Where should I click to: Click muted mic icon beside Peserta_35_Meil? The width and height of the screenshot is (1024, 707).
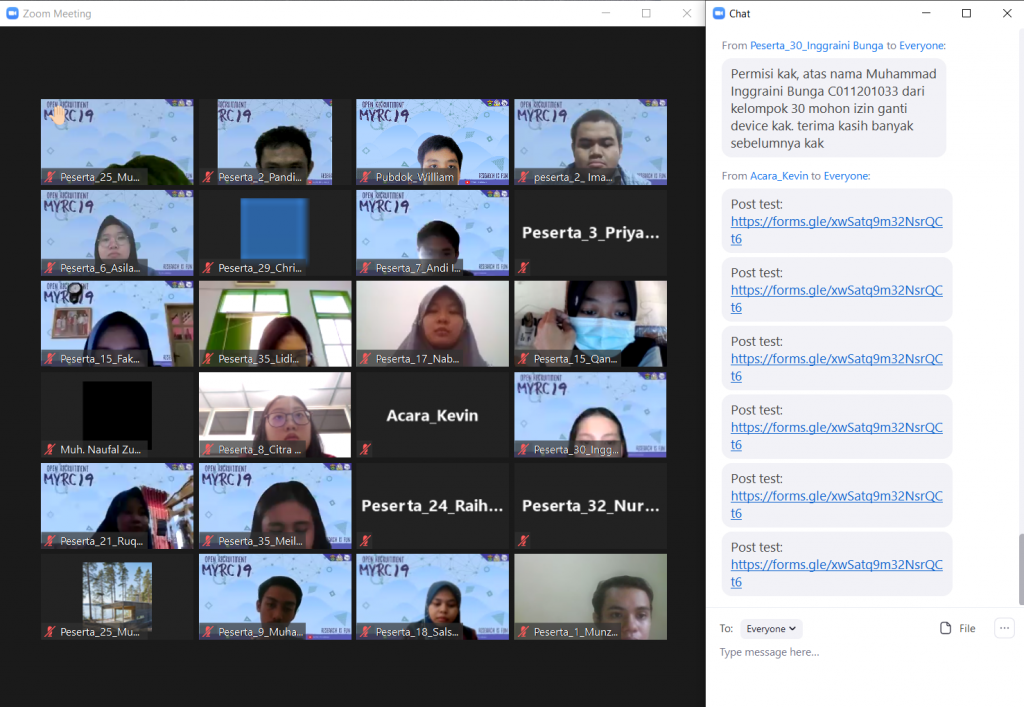point(208,541)
